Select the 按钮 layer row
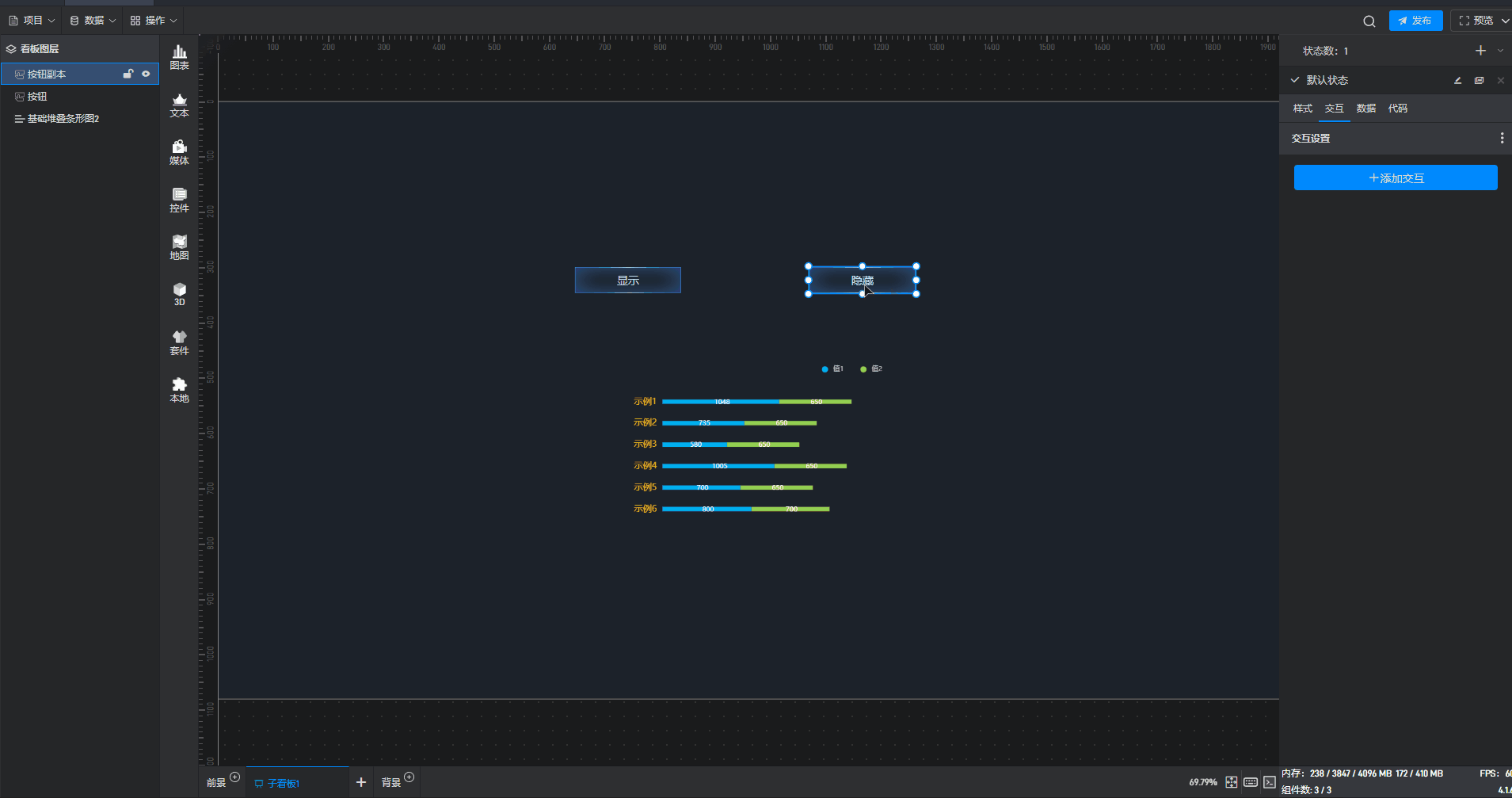 click(80, 96)
